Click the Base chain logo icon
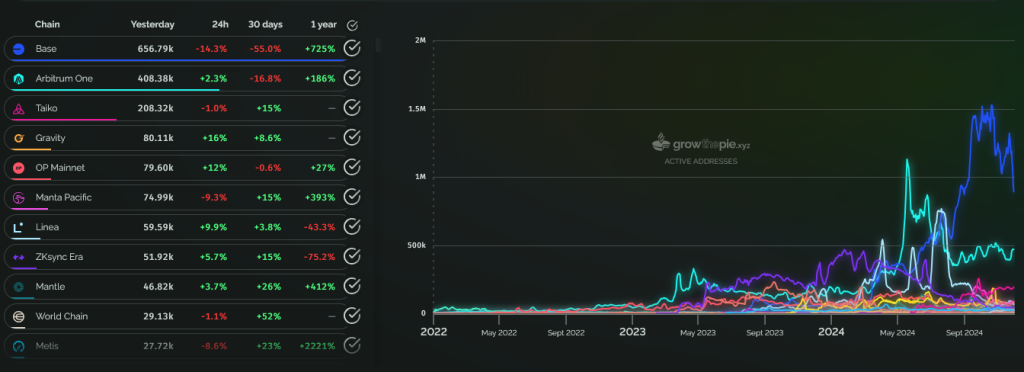 (18, 49)
